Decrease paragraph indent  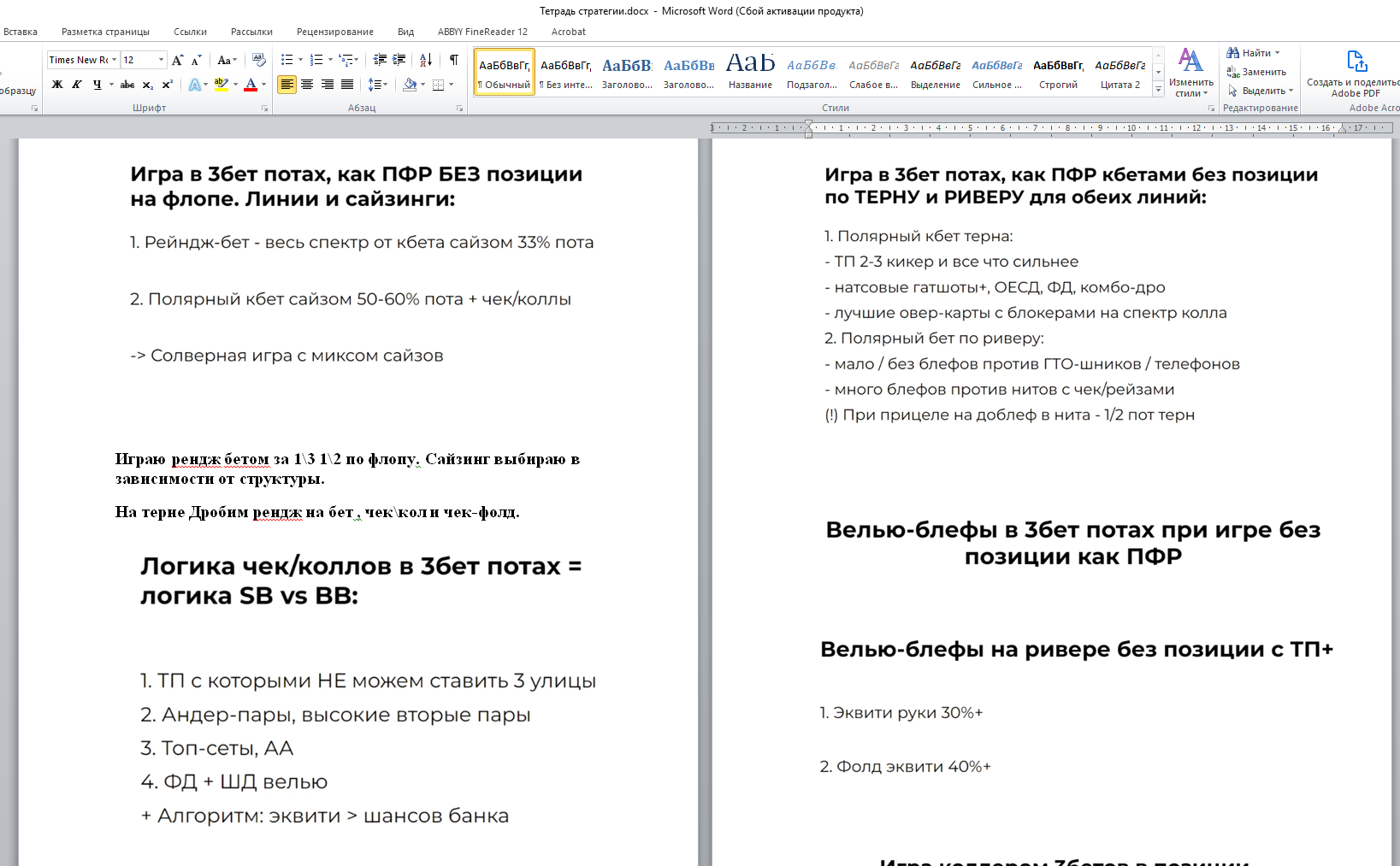[x=381, y=60]
